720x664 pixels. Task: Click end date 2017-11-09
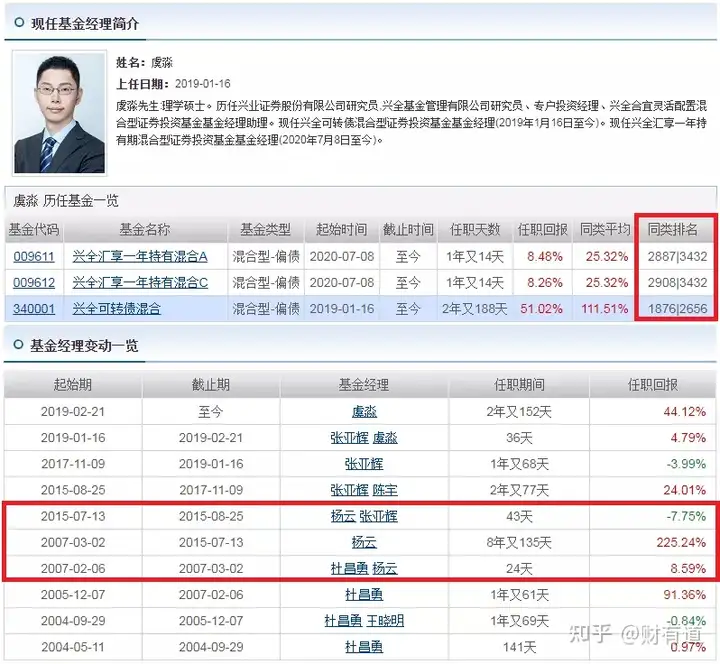coord(211,490)
